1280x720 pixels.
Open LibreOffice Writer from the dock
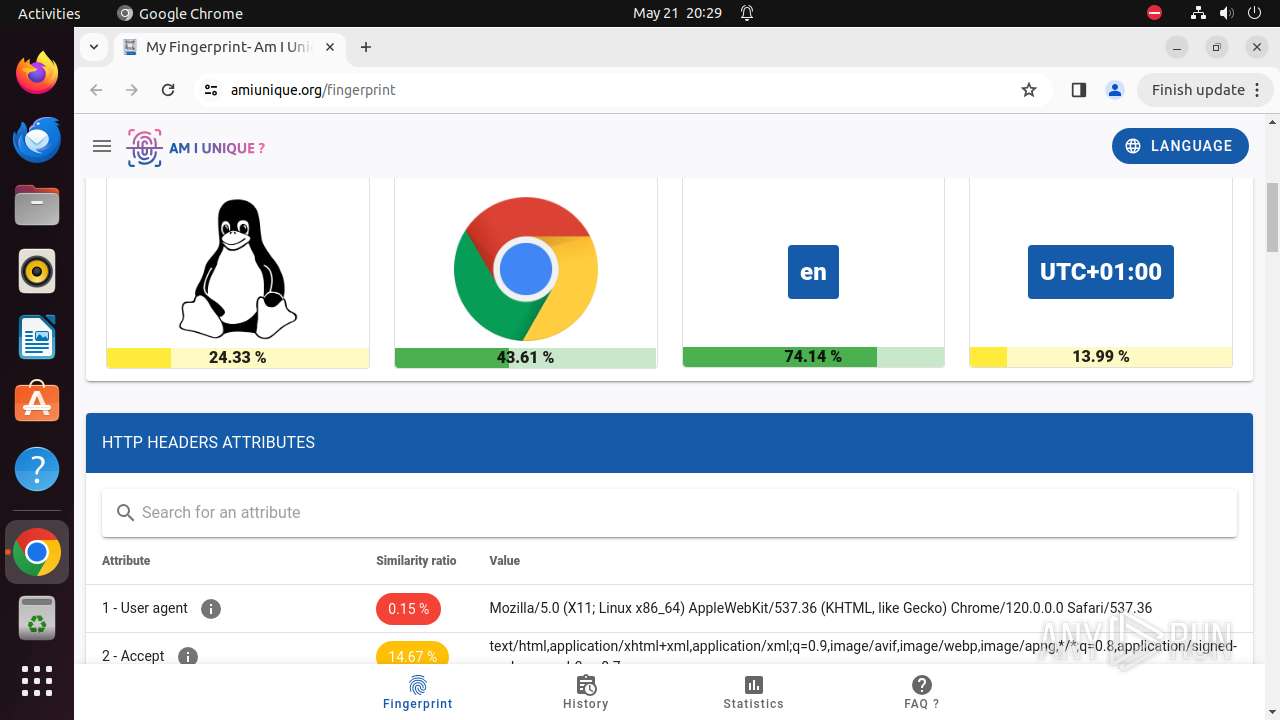pos(37,337)
